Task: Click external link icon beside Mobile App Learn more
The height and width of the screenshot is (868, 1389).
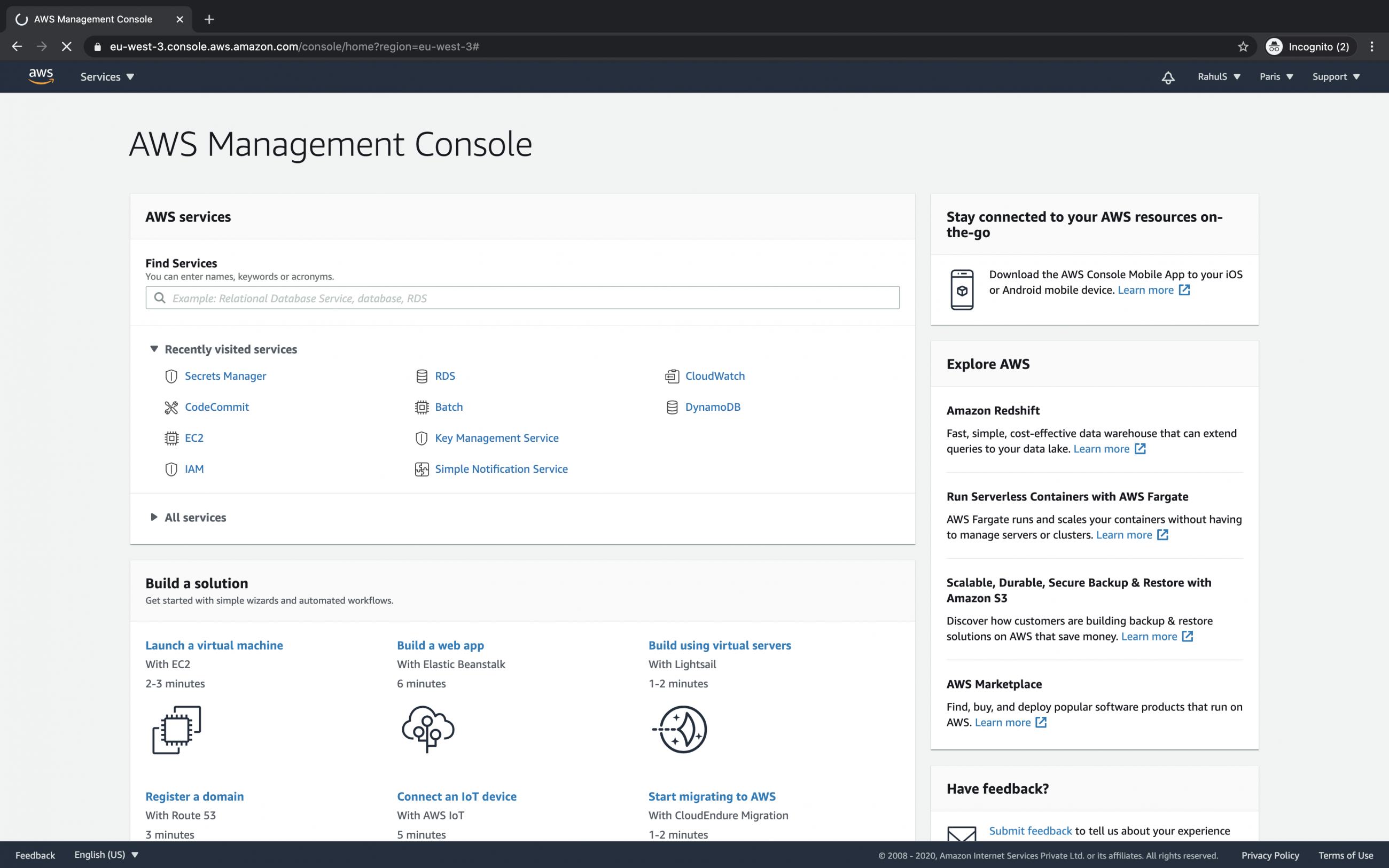Action: click(1185, 290)
